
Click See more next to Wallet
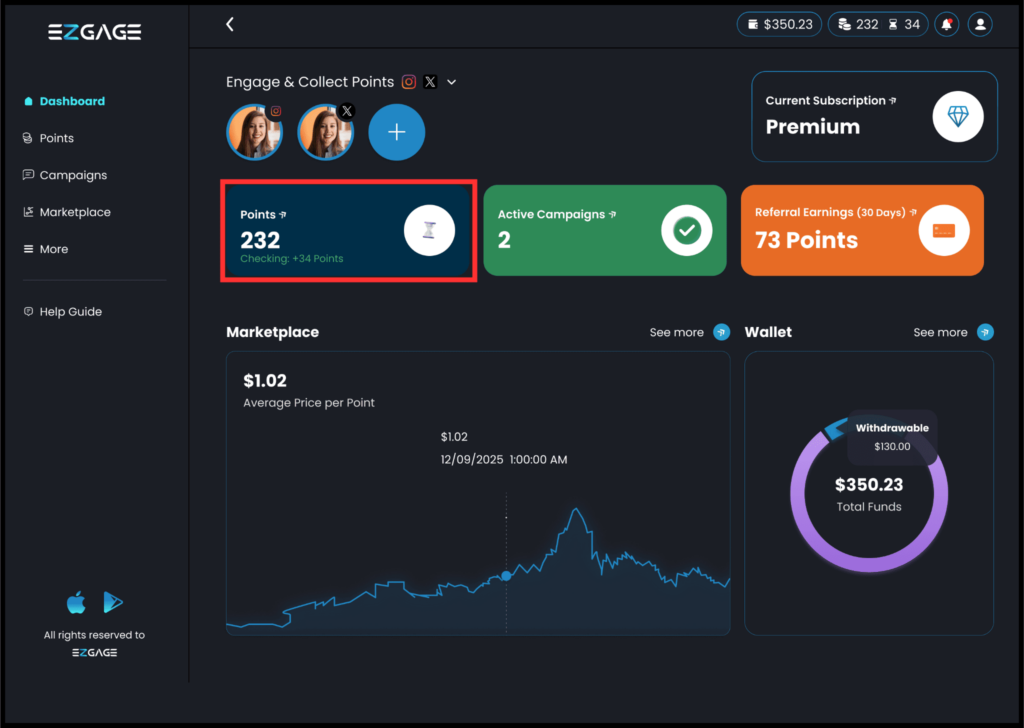tap(952, 332)
